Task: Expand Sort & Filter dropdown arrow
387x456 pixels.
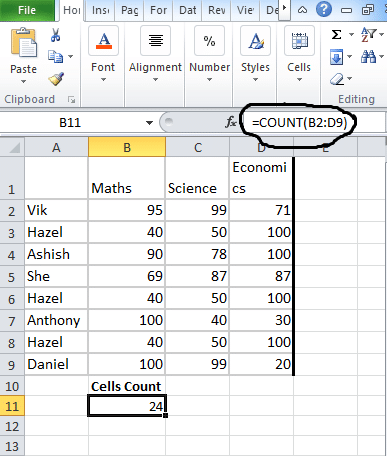Action: [381, 34]
